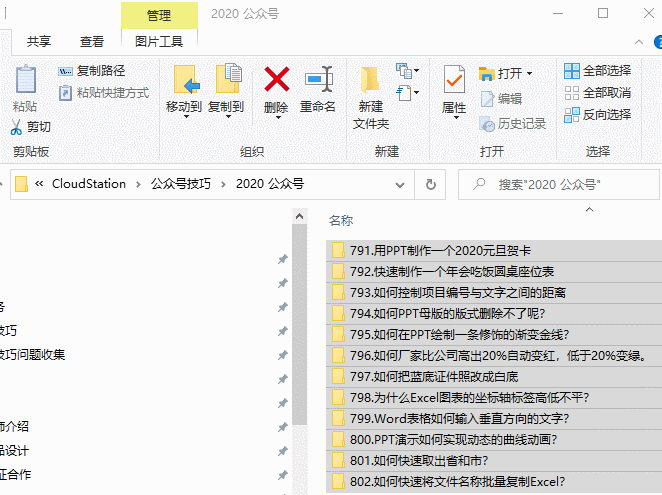Image resolution: width=662 pixels, height=495 pixels.
Task: Expand the Copy to (复制到) dropdown arrow
Action: tap(228, 117)
